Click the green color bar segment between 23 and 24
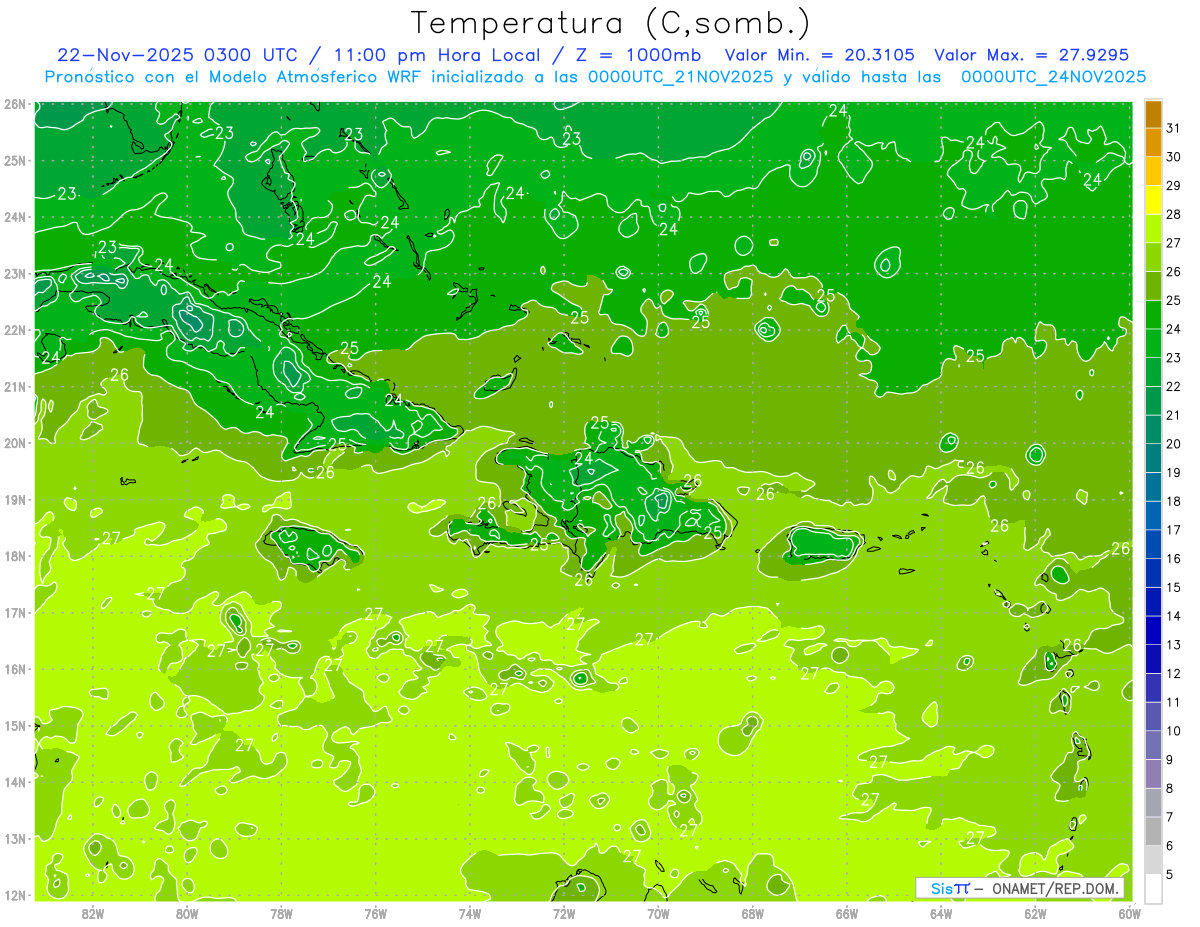This screenshot has width=1200, height=927. pyautogui.click(x=1153, y=343)
